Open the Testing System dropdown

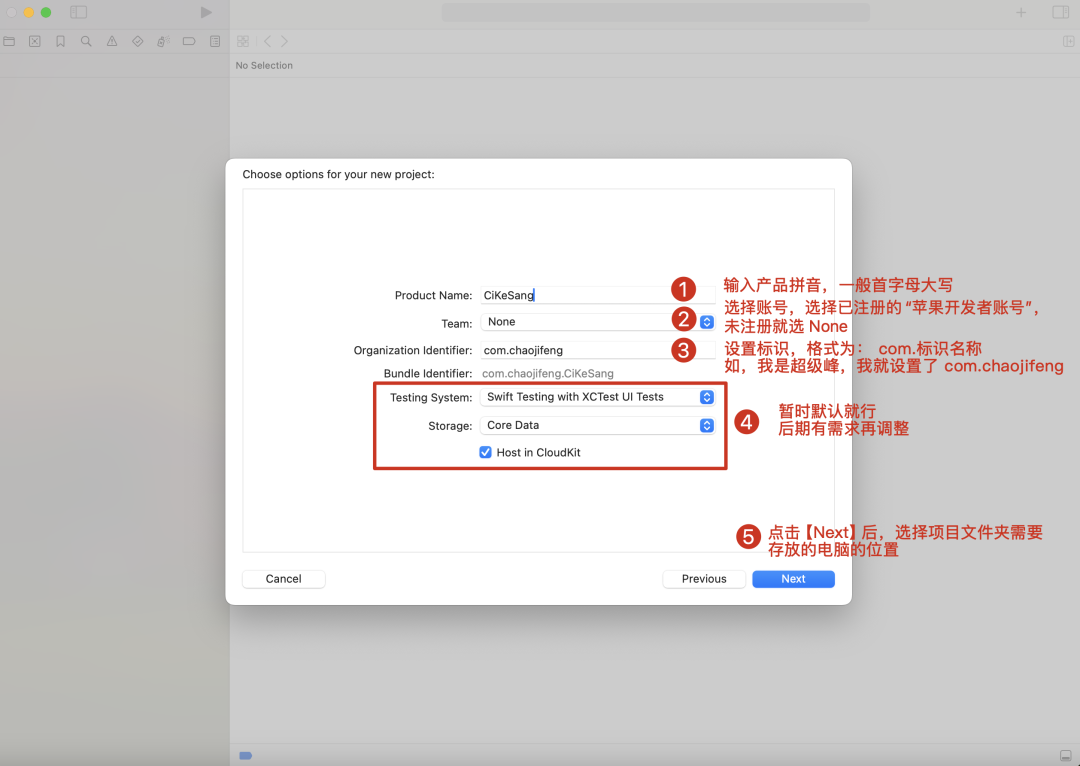point(597,397)
